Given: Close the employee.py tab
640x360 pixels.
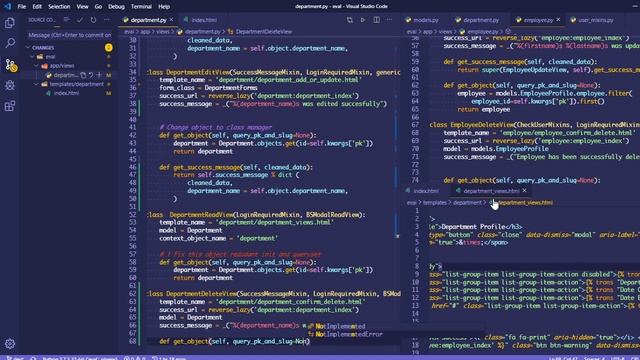Looking at the screenshot, I should coord(558,20).
